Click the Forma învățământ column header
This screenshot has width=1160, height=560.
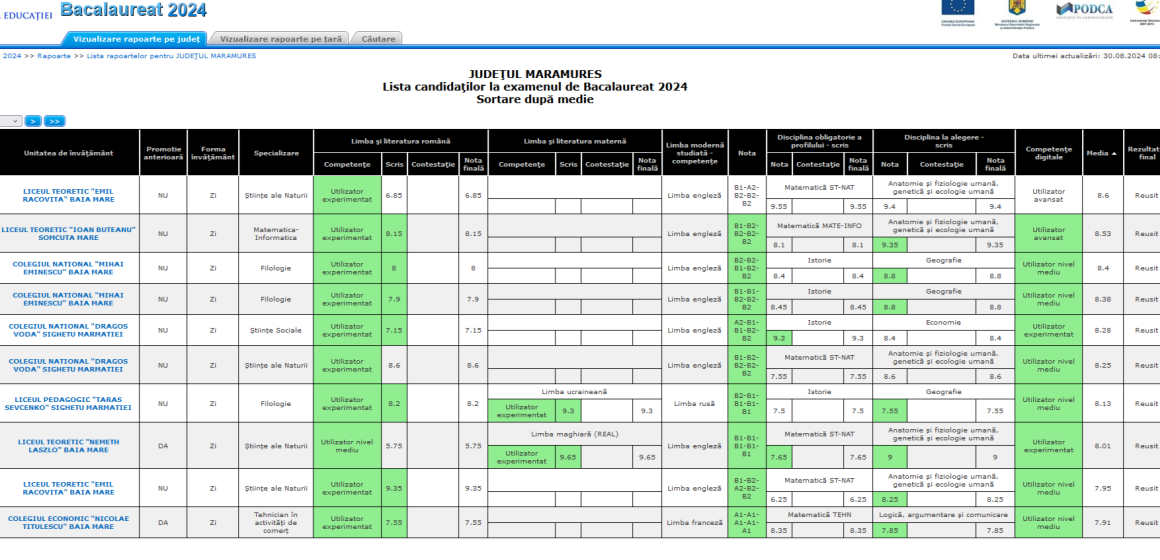pyautogui.click(x=213, y=153)
